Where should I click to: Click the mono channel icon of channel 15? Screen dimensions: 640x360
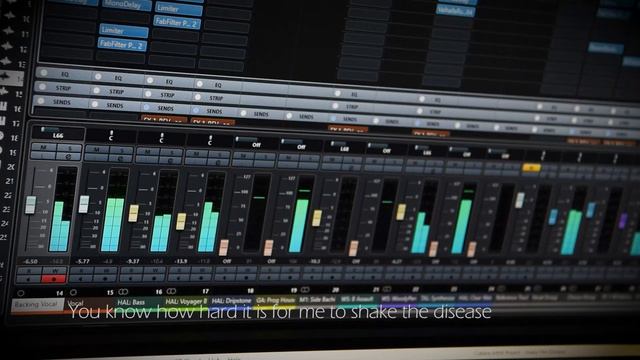tap(73, 292)
